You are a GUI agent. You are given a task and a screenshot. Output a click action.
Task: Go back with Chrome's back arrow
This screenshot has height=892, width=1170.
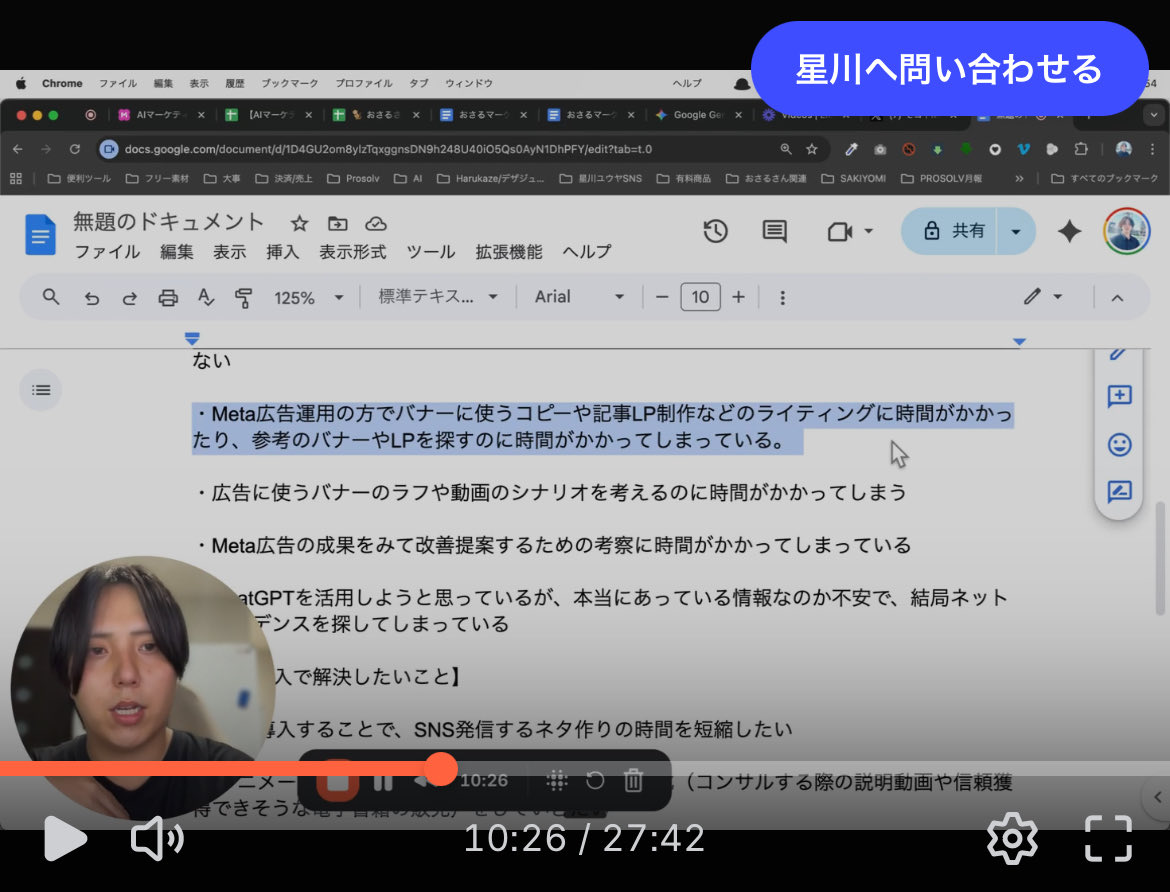[x=18, y=149]
